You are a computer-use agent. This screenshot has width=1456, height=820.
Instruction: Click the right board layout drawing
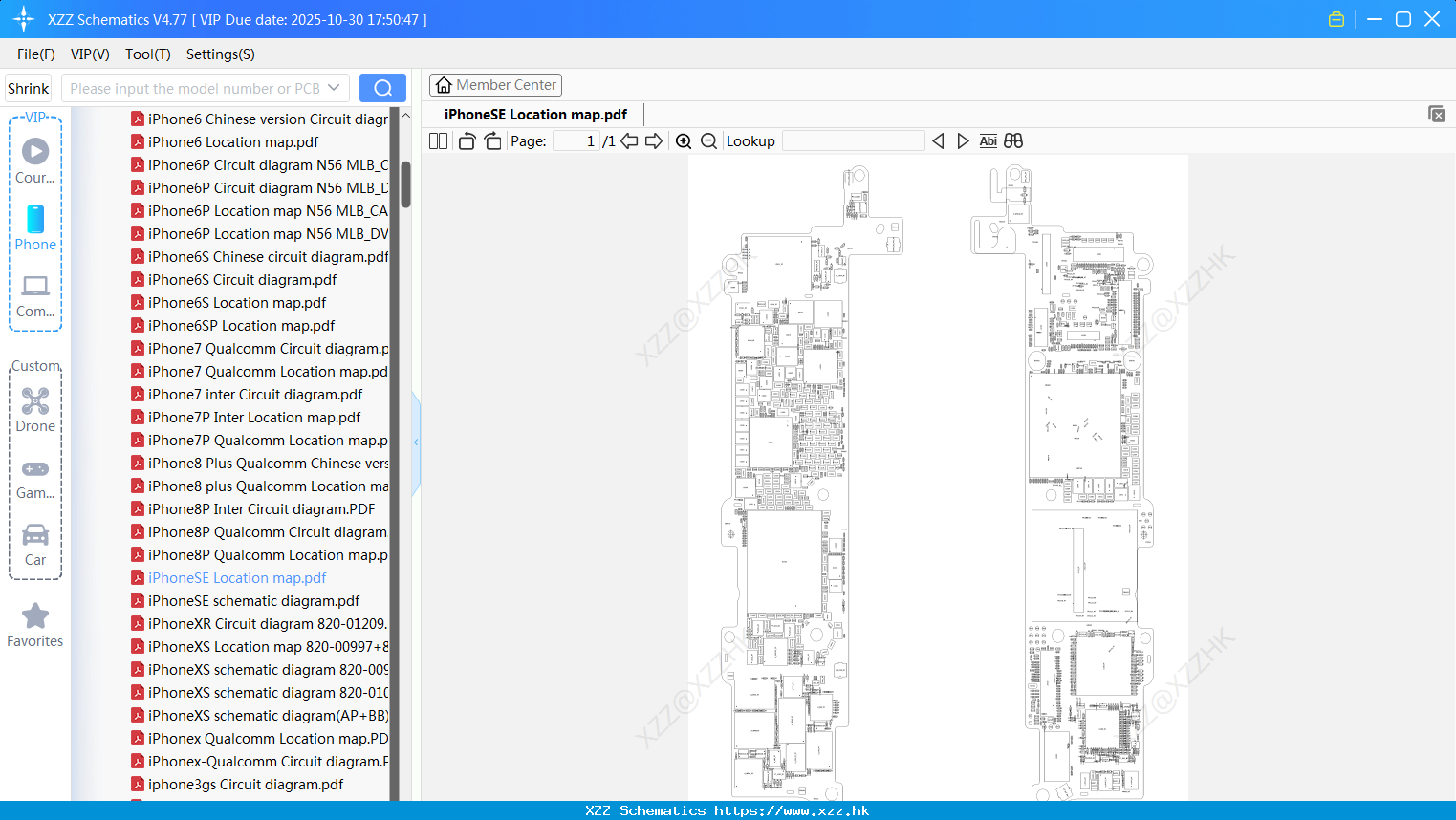[1063, 483]
